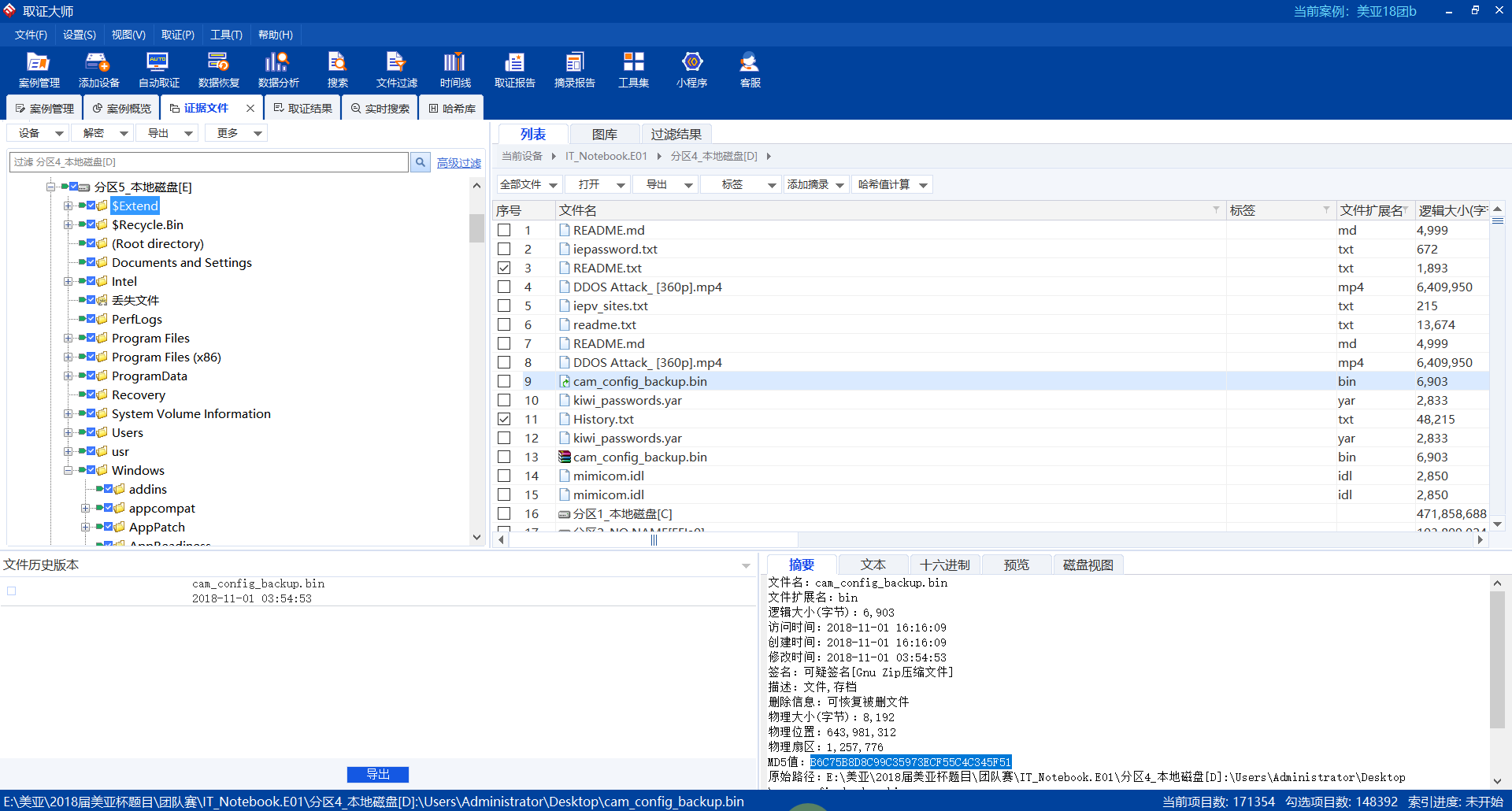
Task: Check the file history version checkbox
Action: click(11, 591)
